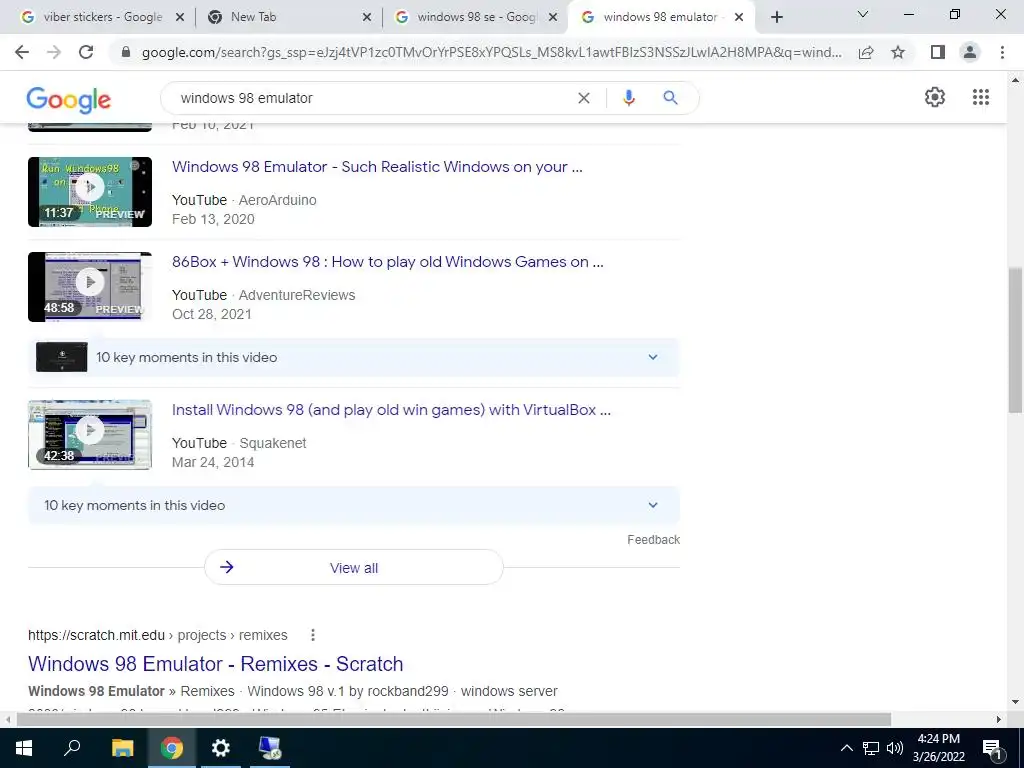Click the Google search input field
The image size is (1024, 768).
tap(372, 98)
